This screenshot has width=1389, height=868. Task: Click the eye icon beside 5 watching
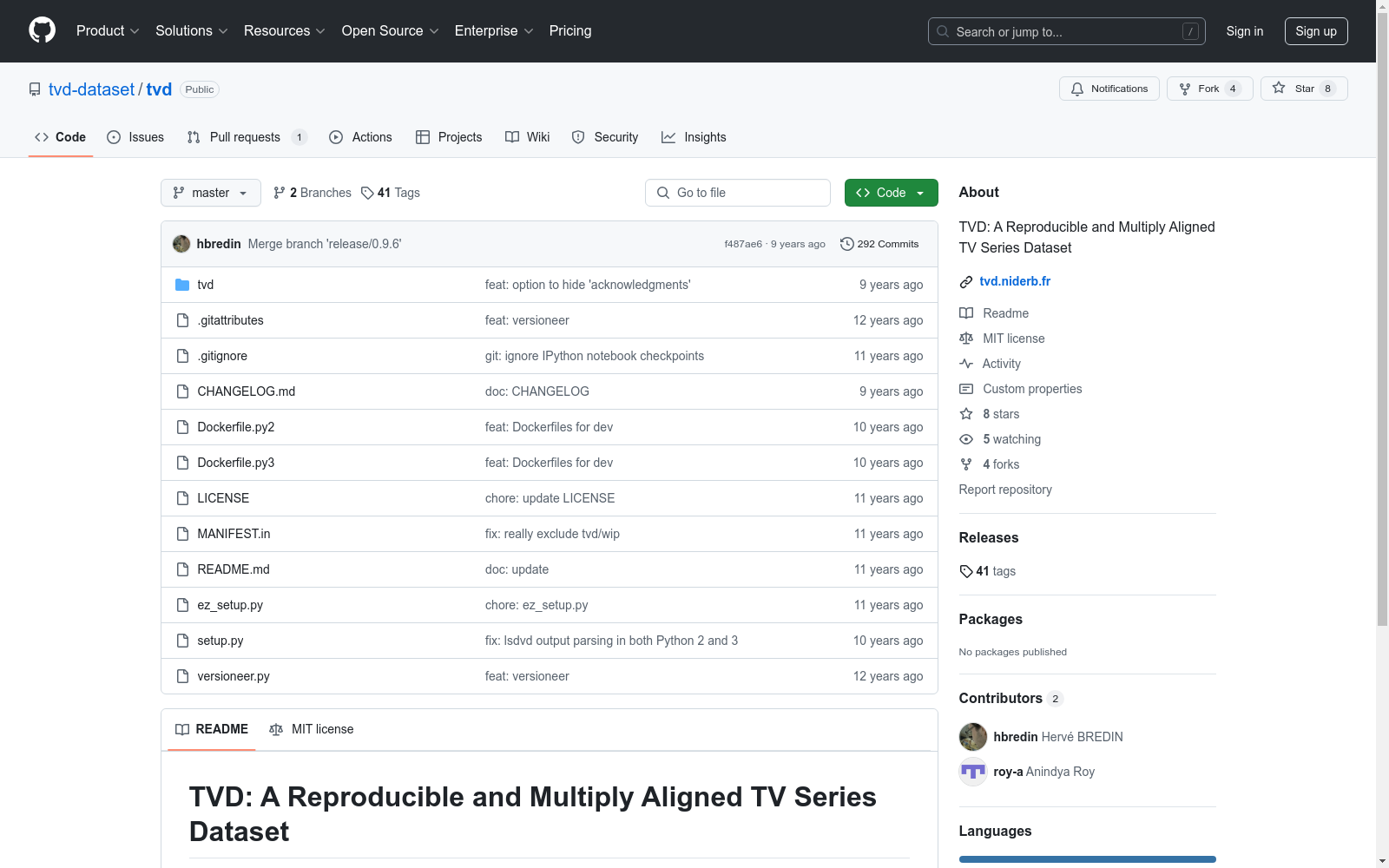tap(966, 439)
